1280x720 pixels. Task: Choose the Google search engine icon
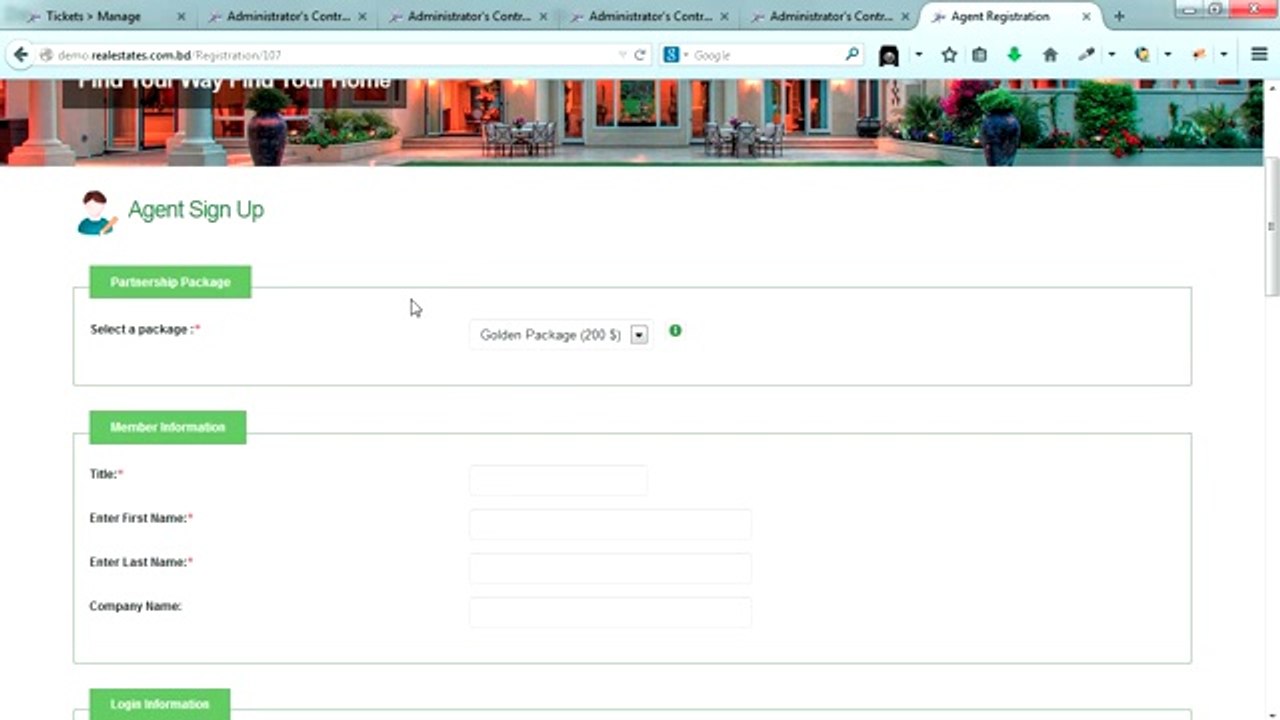[x=671, y=55]
